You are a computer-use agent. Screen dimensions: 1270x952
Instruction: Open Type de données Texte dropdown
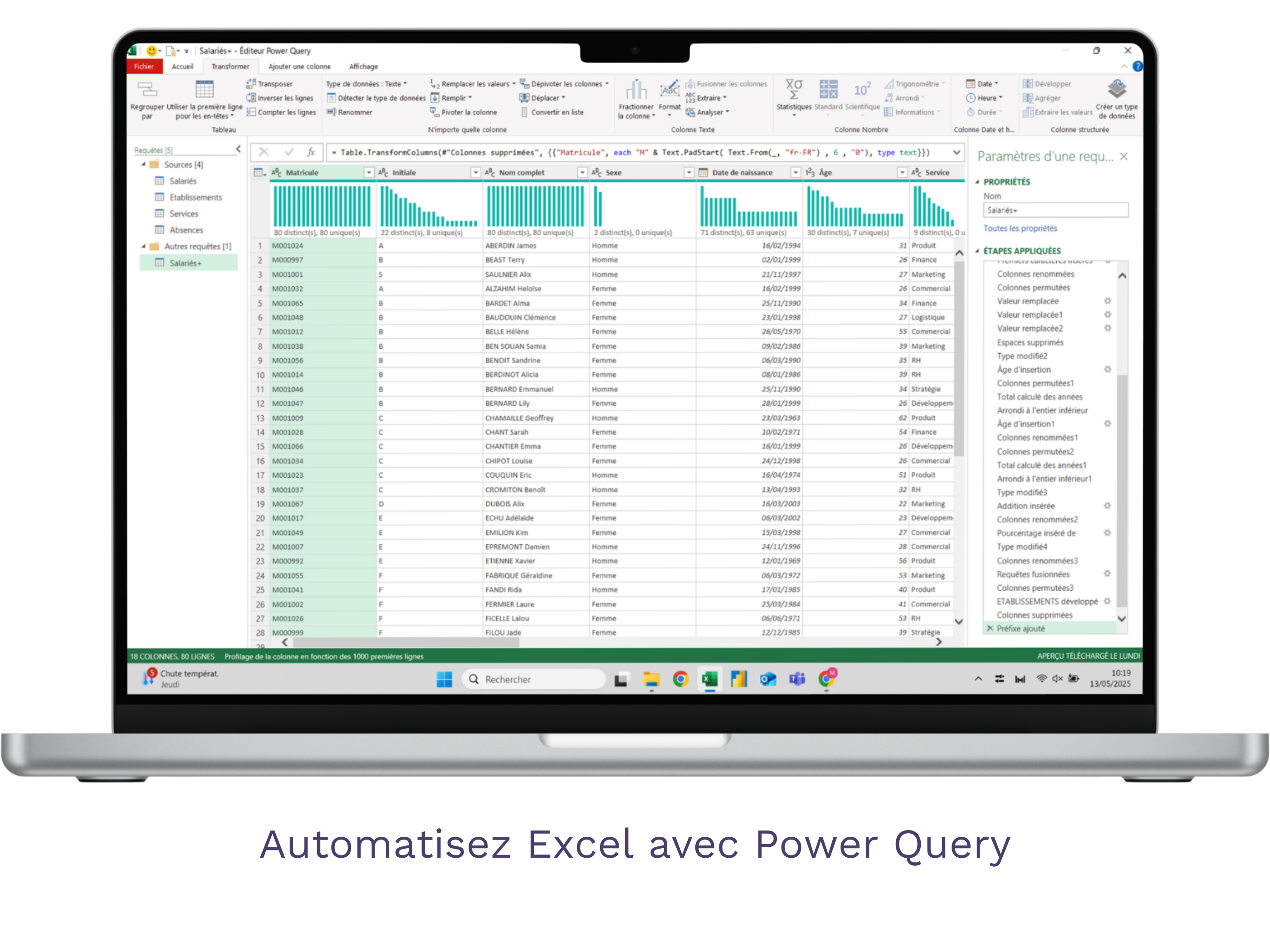(x=366, y=84)
